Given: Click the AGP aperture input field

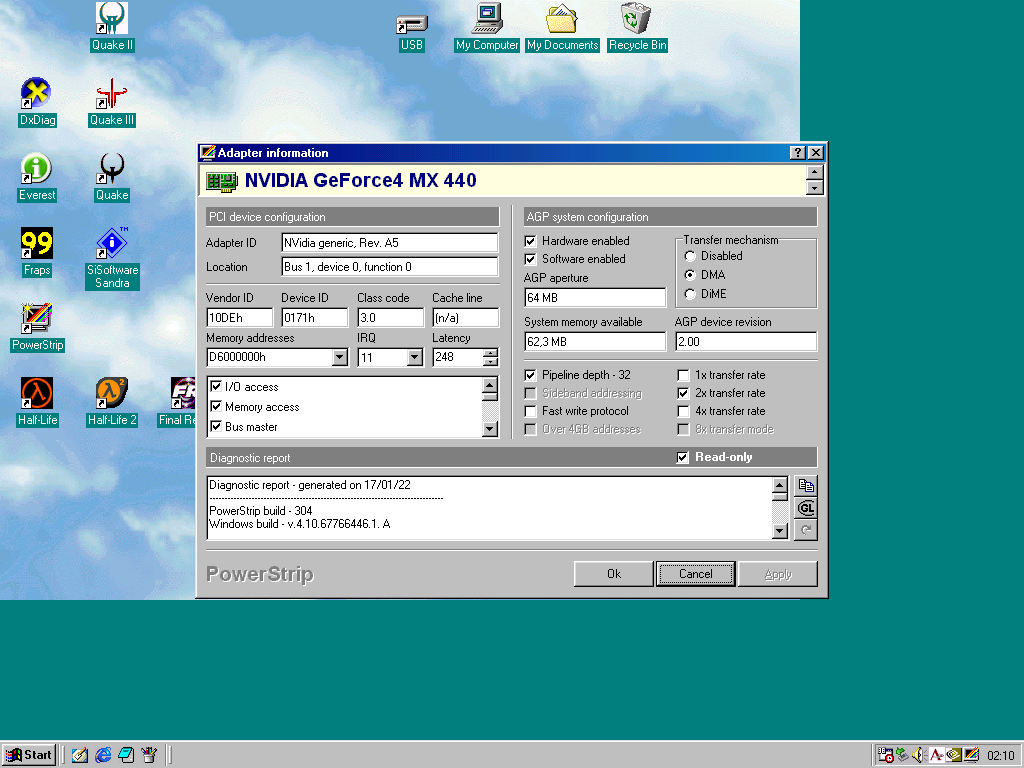Looking at the screenshot, I should tap(595, 298).
